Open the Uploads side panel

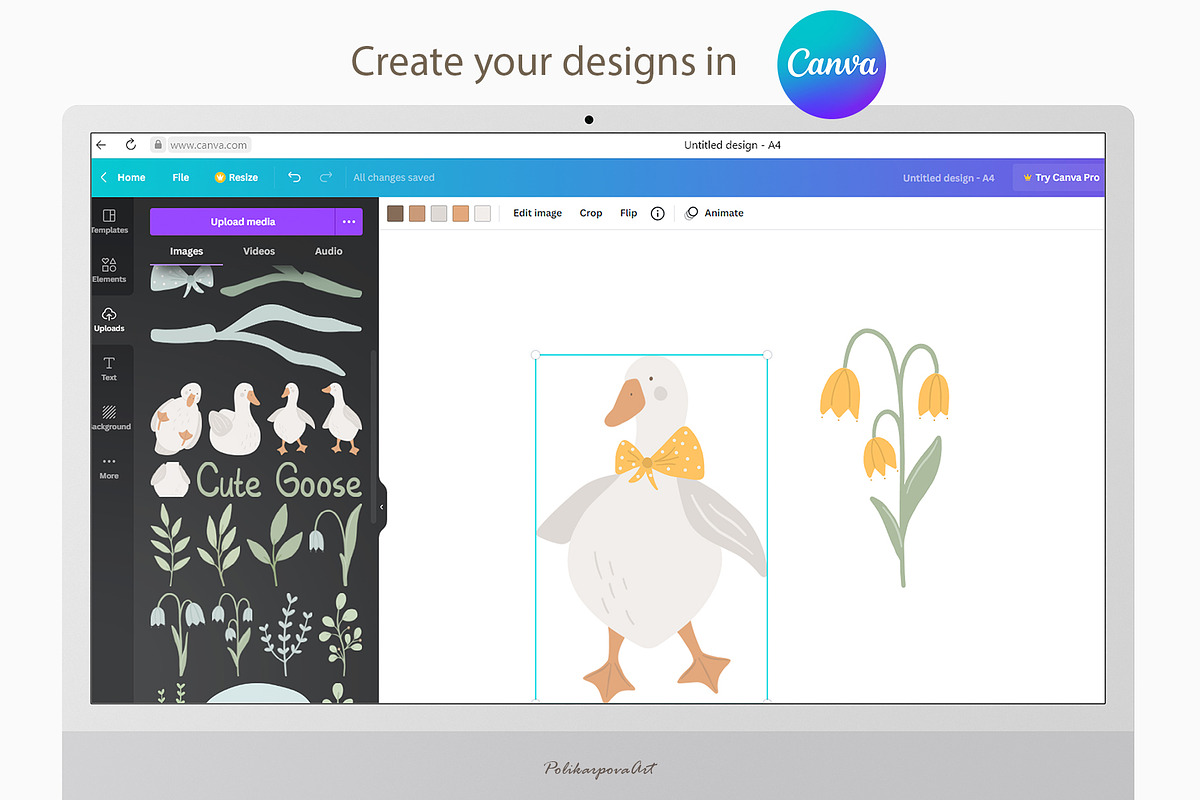click(x=109, y=320)
